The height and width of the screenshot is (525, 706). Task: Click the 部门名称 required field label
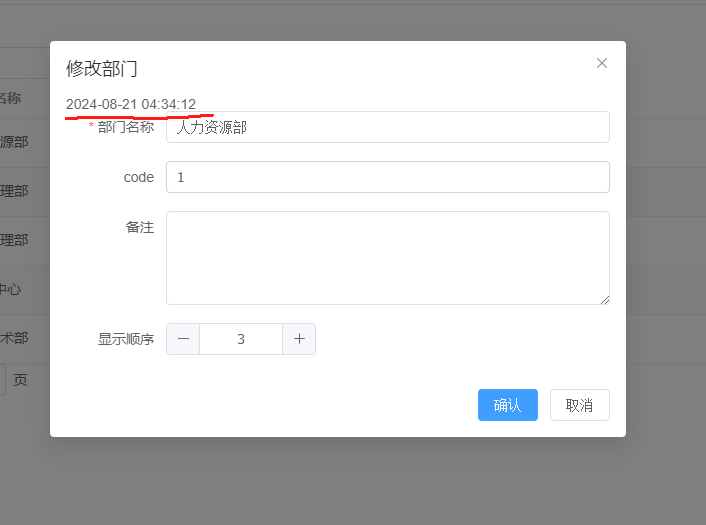(x=126, y=127)
